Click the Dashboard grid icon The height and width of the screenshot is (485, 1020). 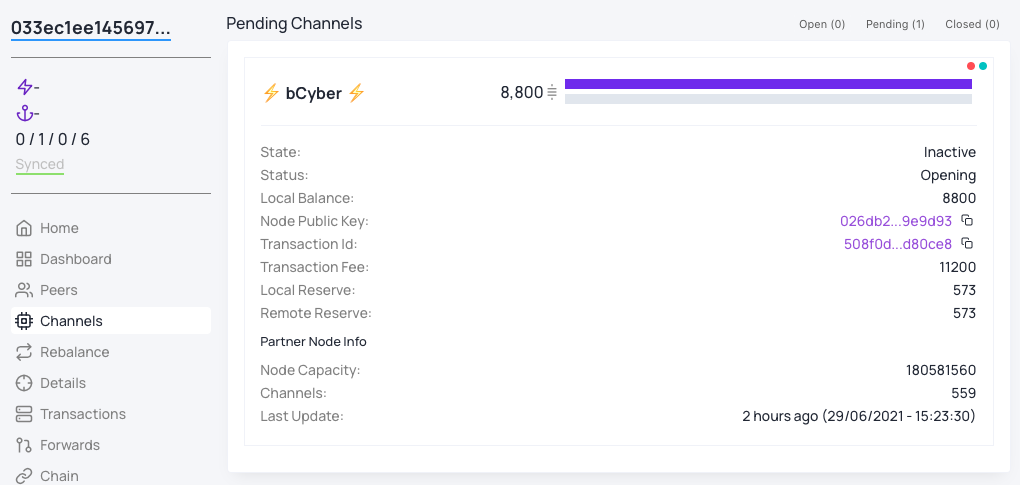click(24, 259)
